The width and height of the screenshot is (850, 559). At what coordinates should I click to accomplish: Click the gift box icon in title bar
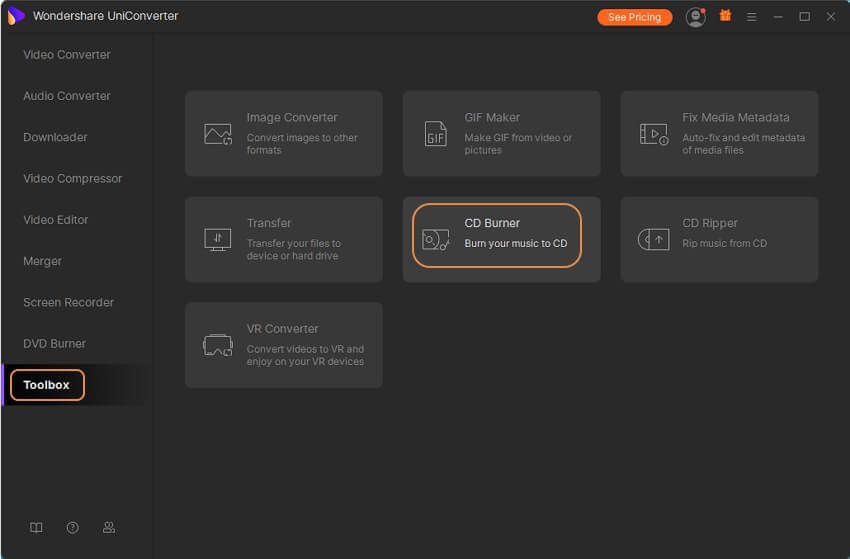725,16
